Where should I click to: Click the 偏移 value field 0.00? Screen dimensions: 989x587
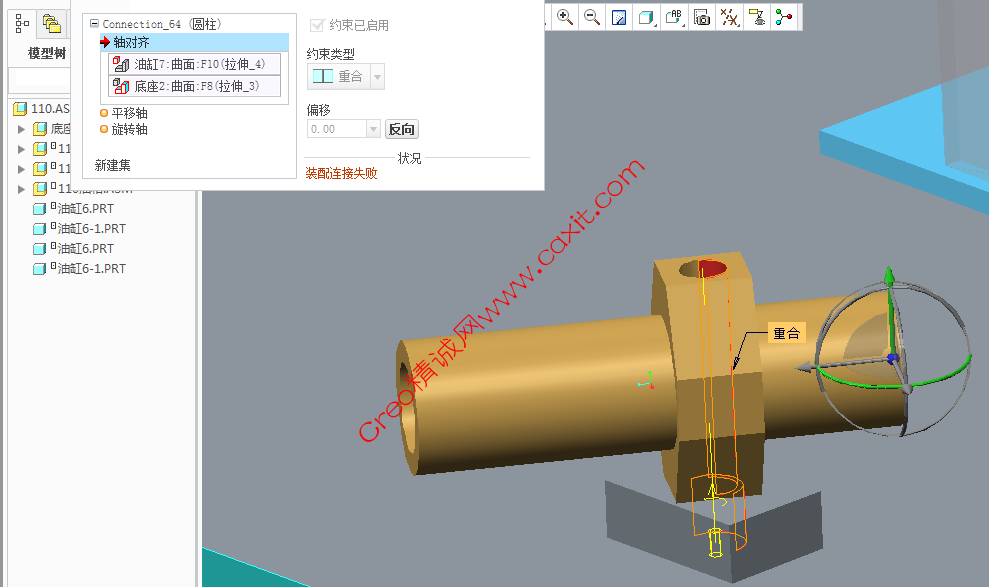click(337, 129)
